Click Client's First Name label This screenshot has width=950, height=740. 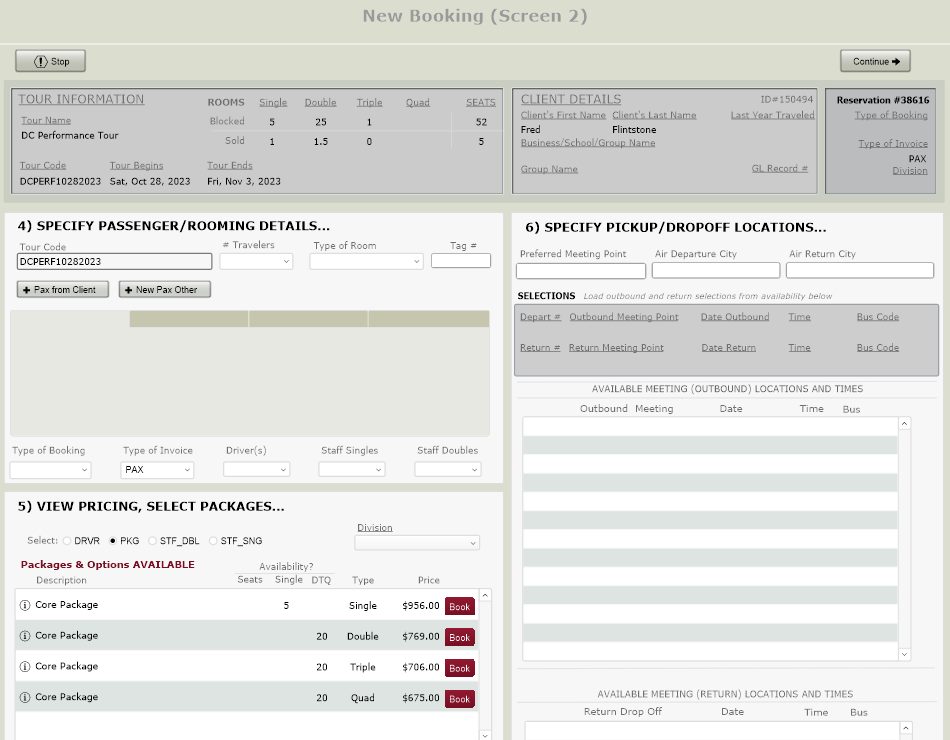pyautogui.click(x=563, y=115)
